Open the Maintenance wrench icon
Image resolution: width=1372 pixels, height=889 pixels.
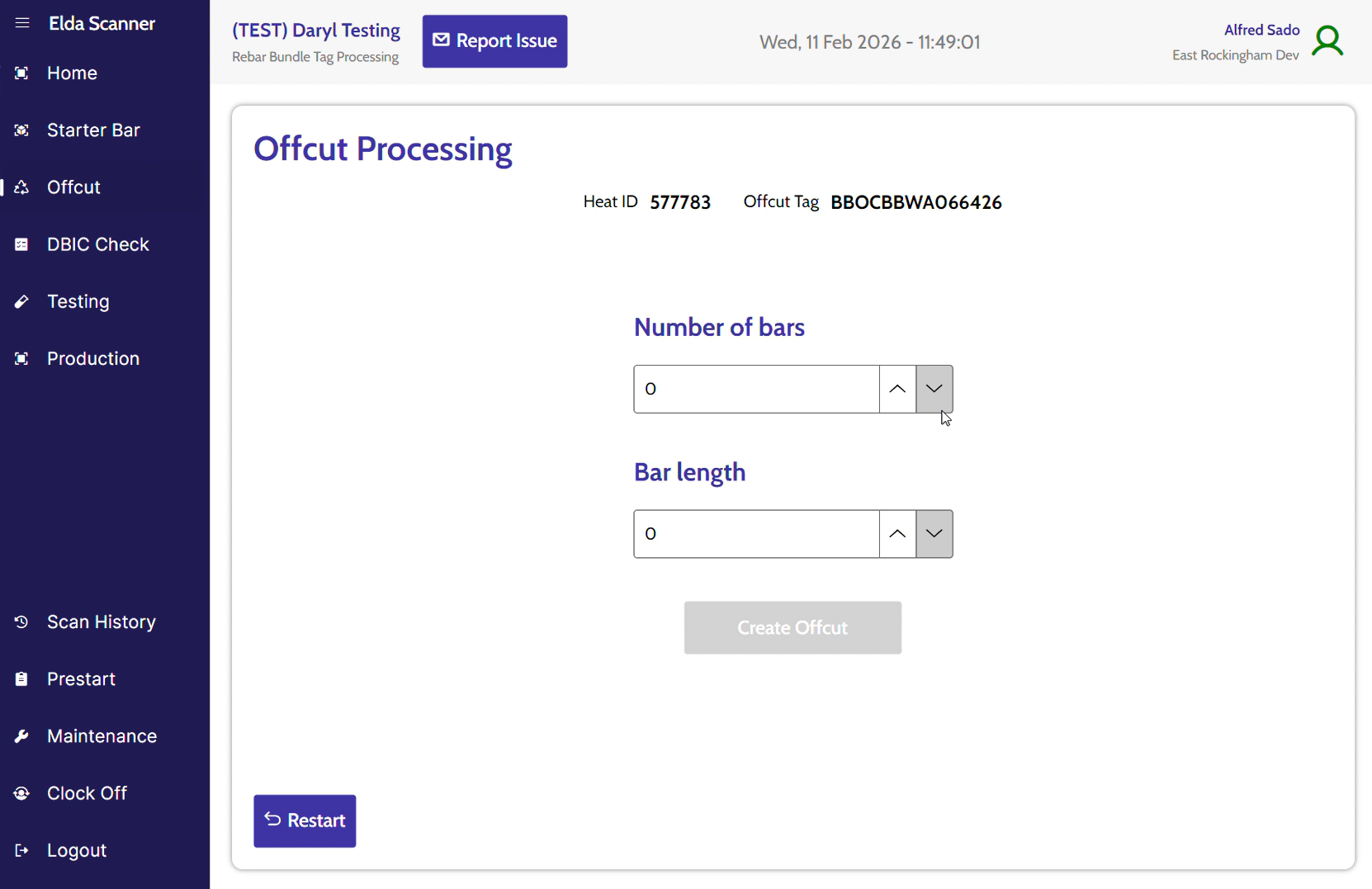point(22,736)
